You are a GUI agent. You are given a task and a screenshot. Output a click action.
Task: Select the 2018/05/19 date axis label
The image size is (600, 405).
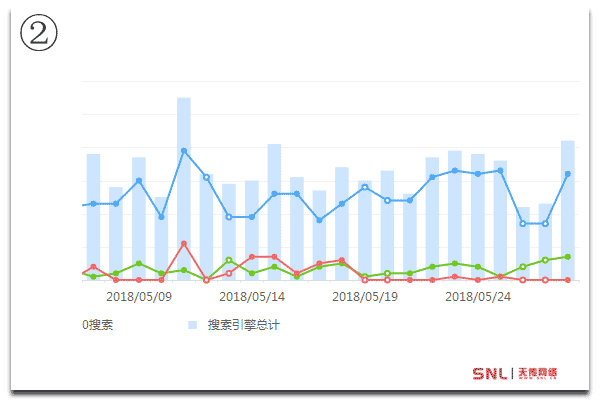point(365,297)
